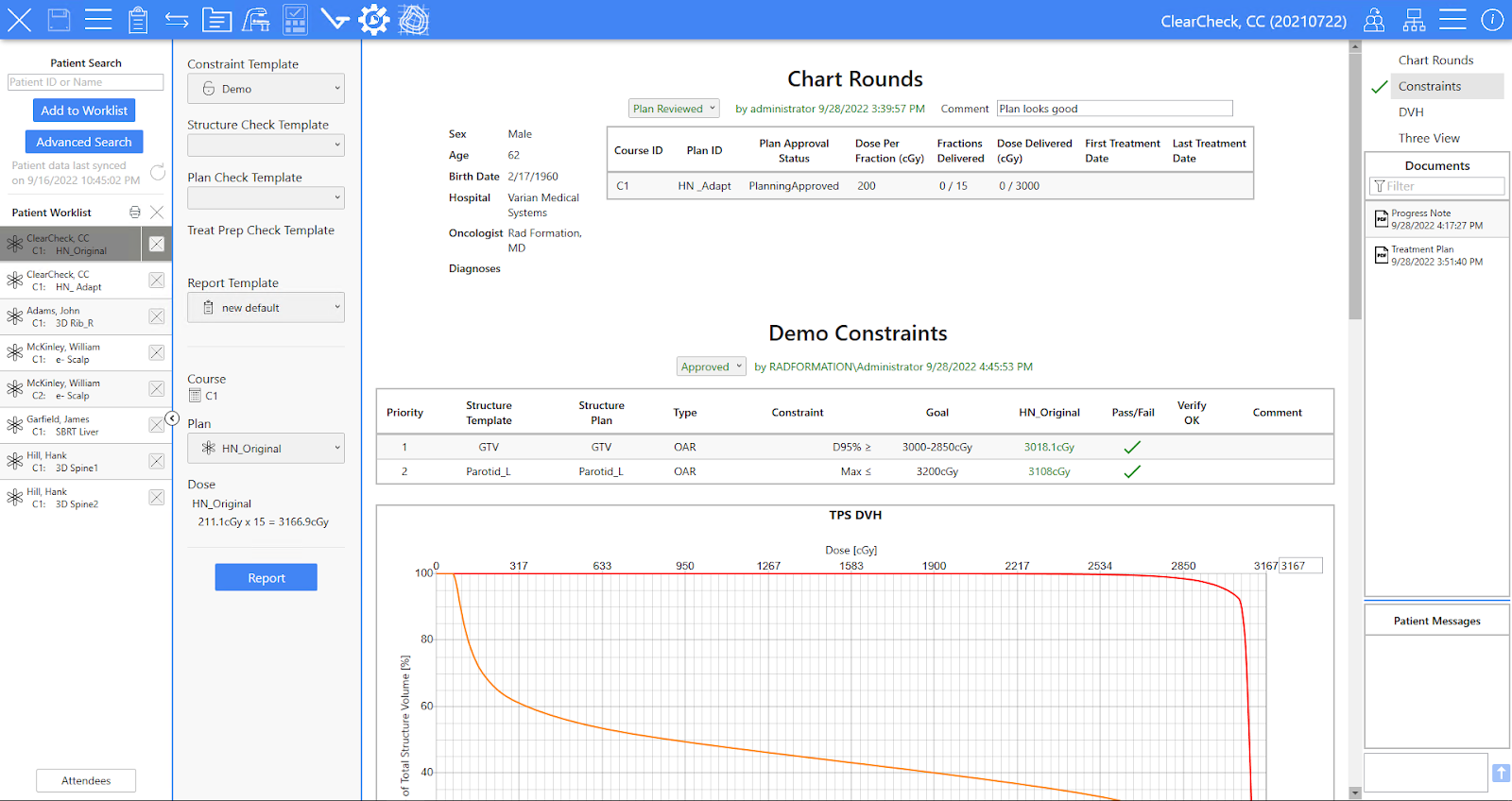1512x801 pixels.
Task: Open the folder documents icon in toolbar
Action: 216,20
